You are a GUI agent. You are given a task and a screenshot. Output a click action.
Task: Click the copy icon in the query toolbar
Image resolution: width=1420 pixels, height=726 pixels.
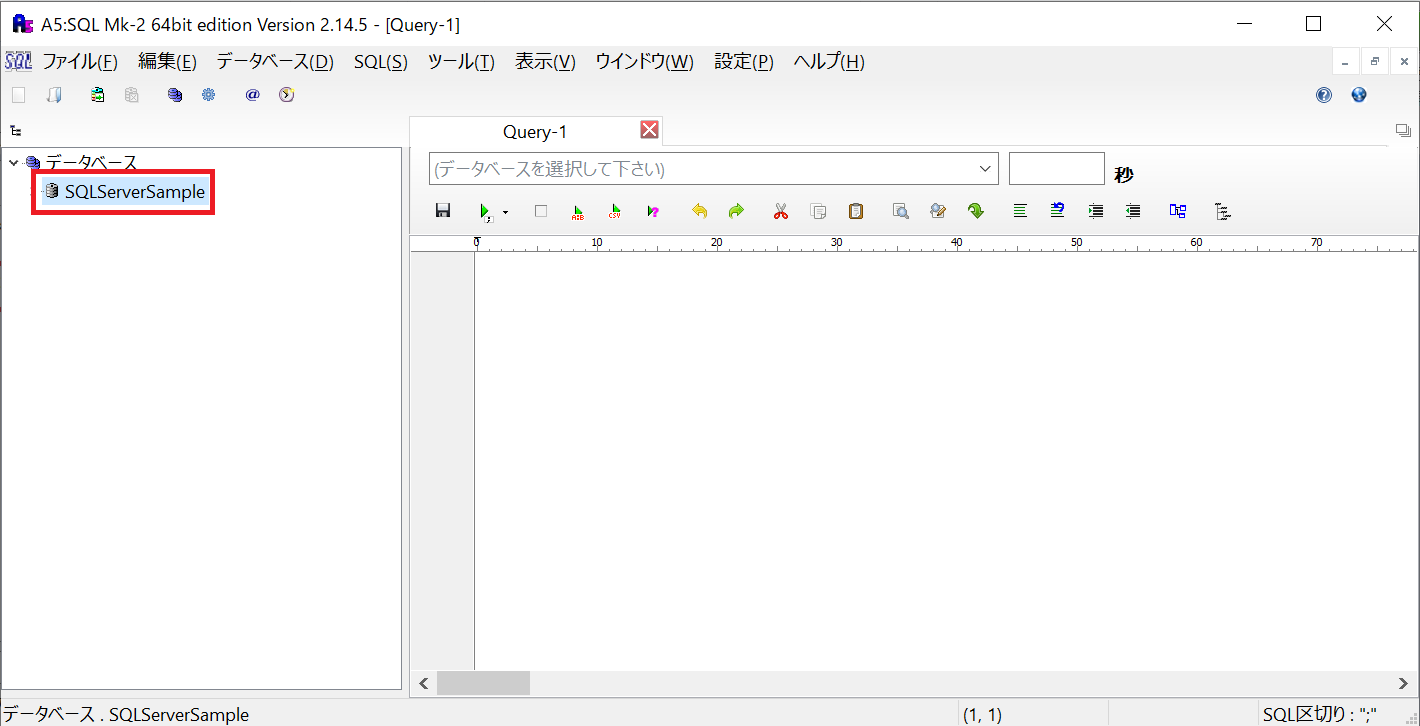point(818,211)
